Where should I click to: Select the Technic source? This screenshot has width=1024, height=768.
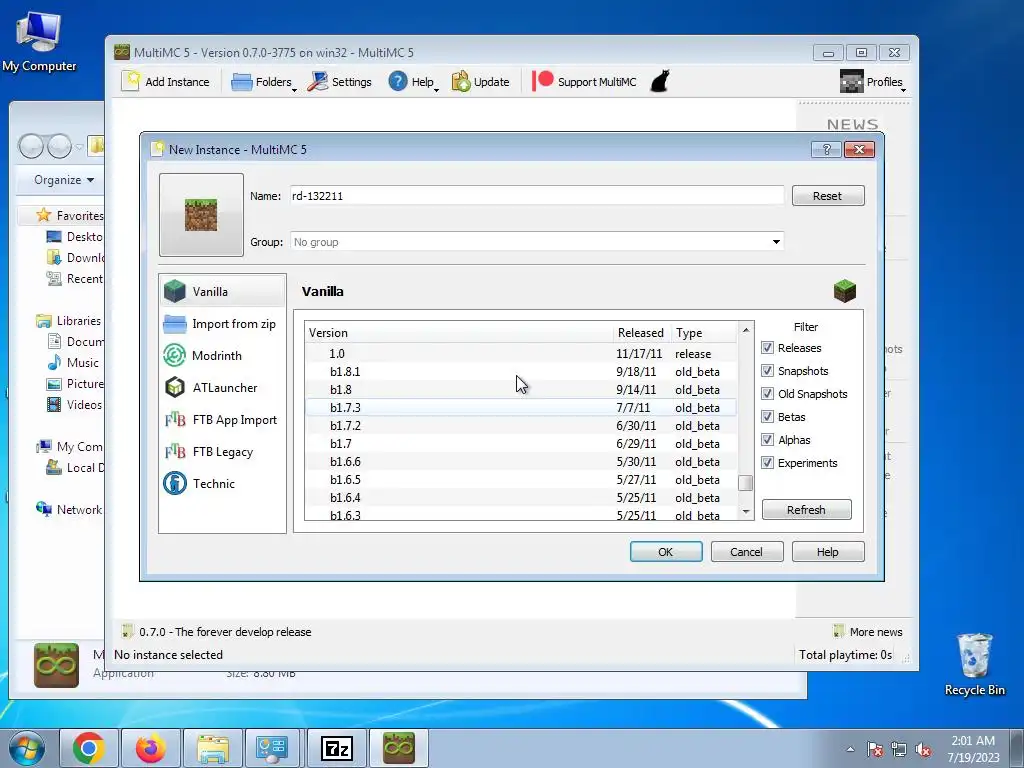coord(222,483)
